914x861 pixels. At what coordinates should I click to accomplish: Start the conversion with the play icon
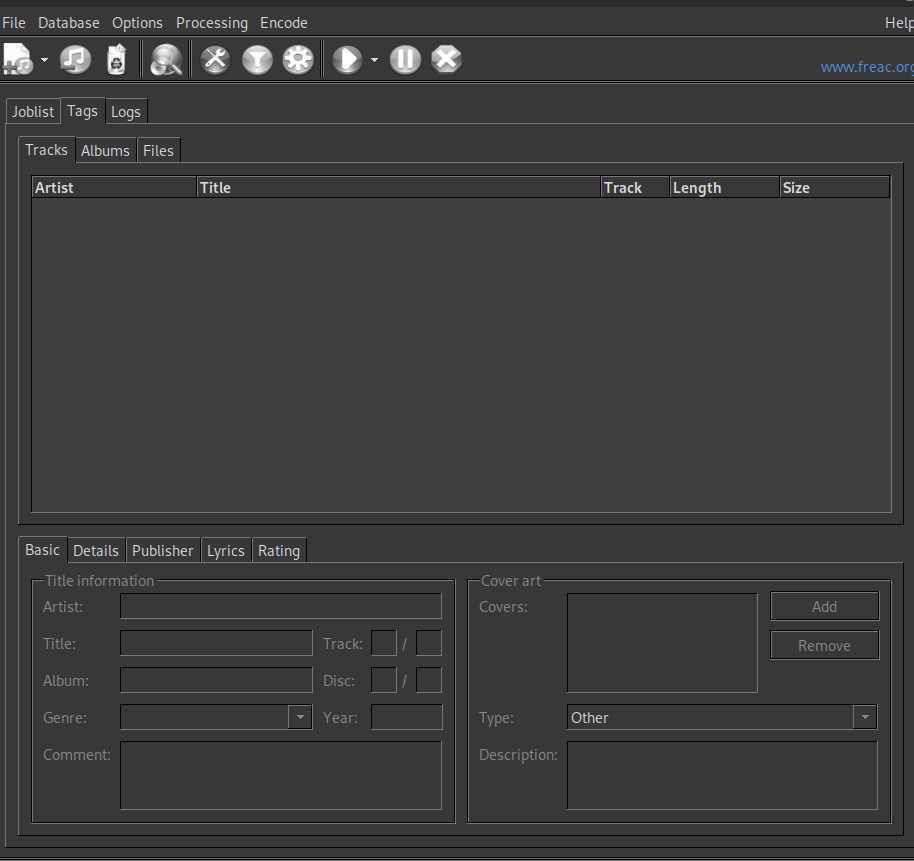tap(348, 59)
